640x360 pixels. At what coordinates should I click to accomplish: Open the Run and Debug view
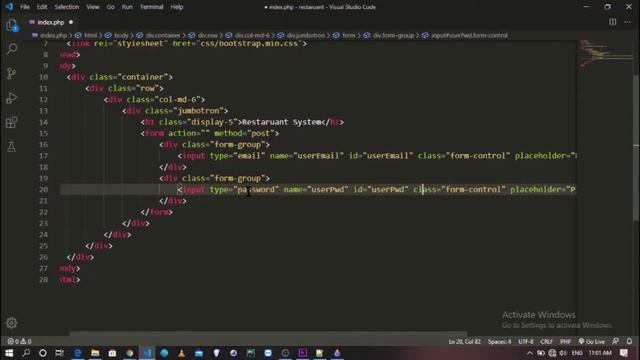[x=11, y=98]
